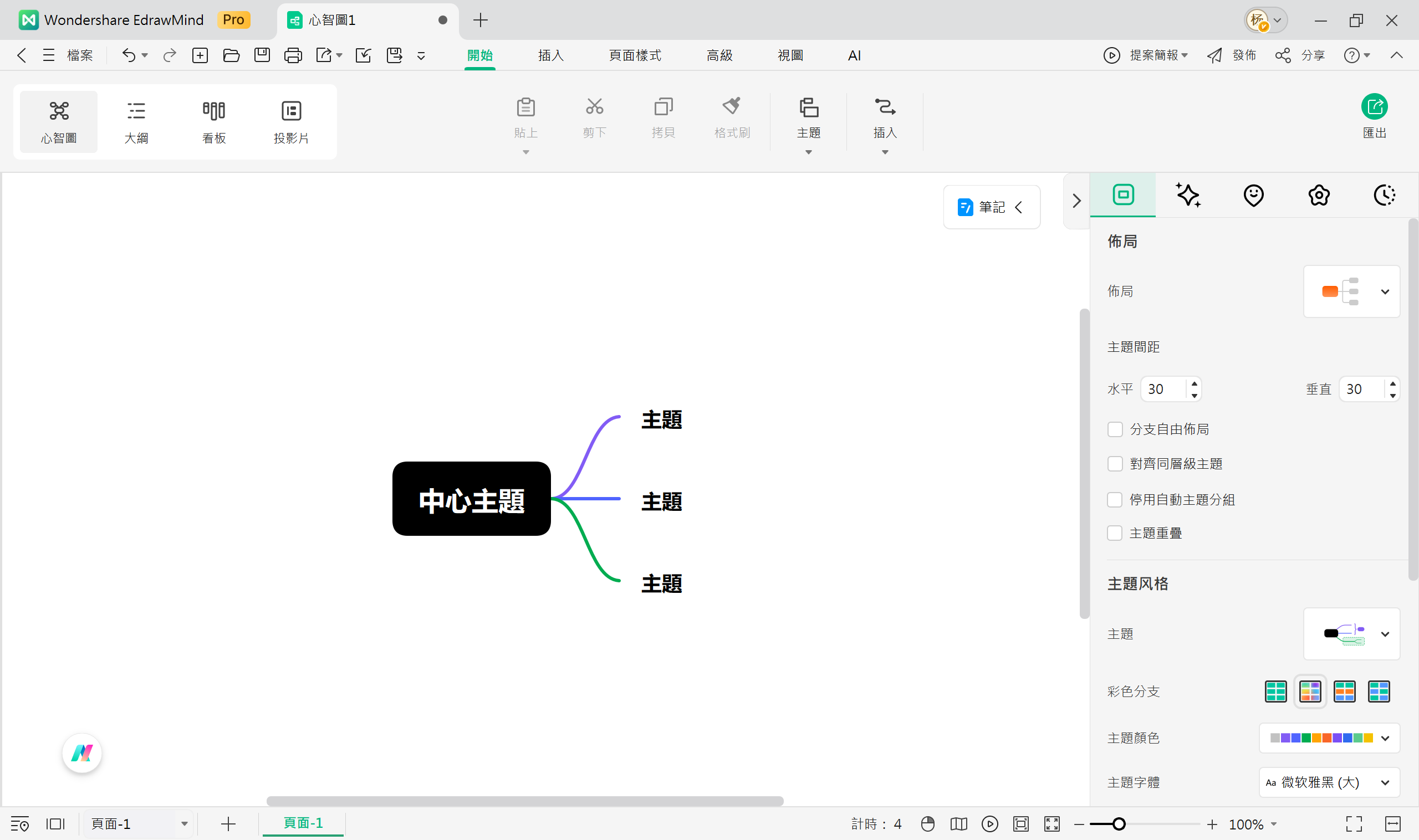The height and width of the screenshot is (840, 1419).
Task: Collapse the 筆記 notes button
Action: 1019,207
